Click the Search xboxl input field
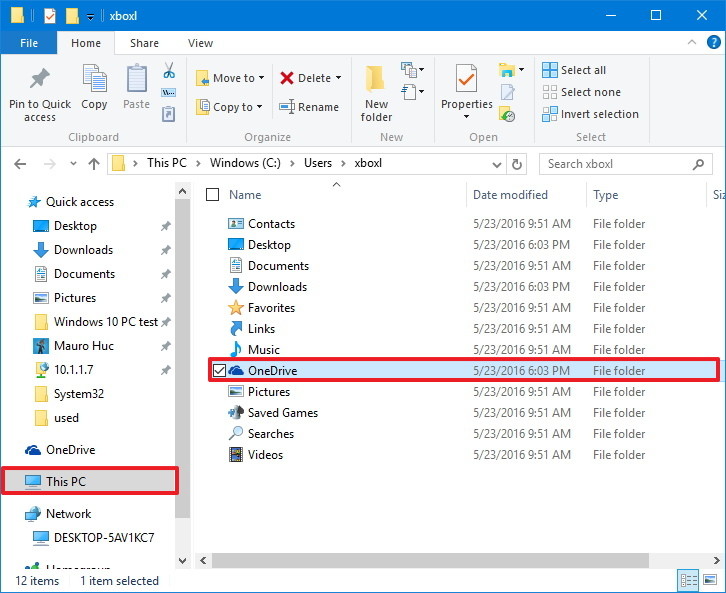Image resolution: width=726 pixels, height=593 pixels. pyautogui.click(x=626, y=164)
